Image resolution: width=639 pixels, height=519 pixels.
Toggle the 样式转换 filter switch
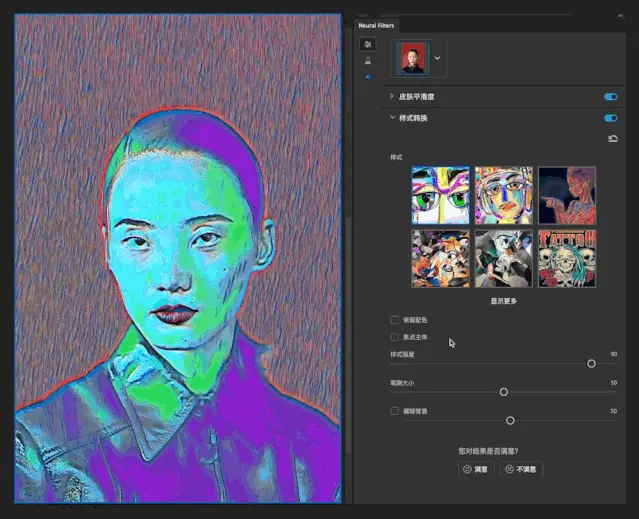[610, 118]
